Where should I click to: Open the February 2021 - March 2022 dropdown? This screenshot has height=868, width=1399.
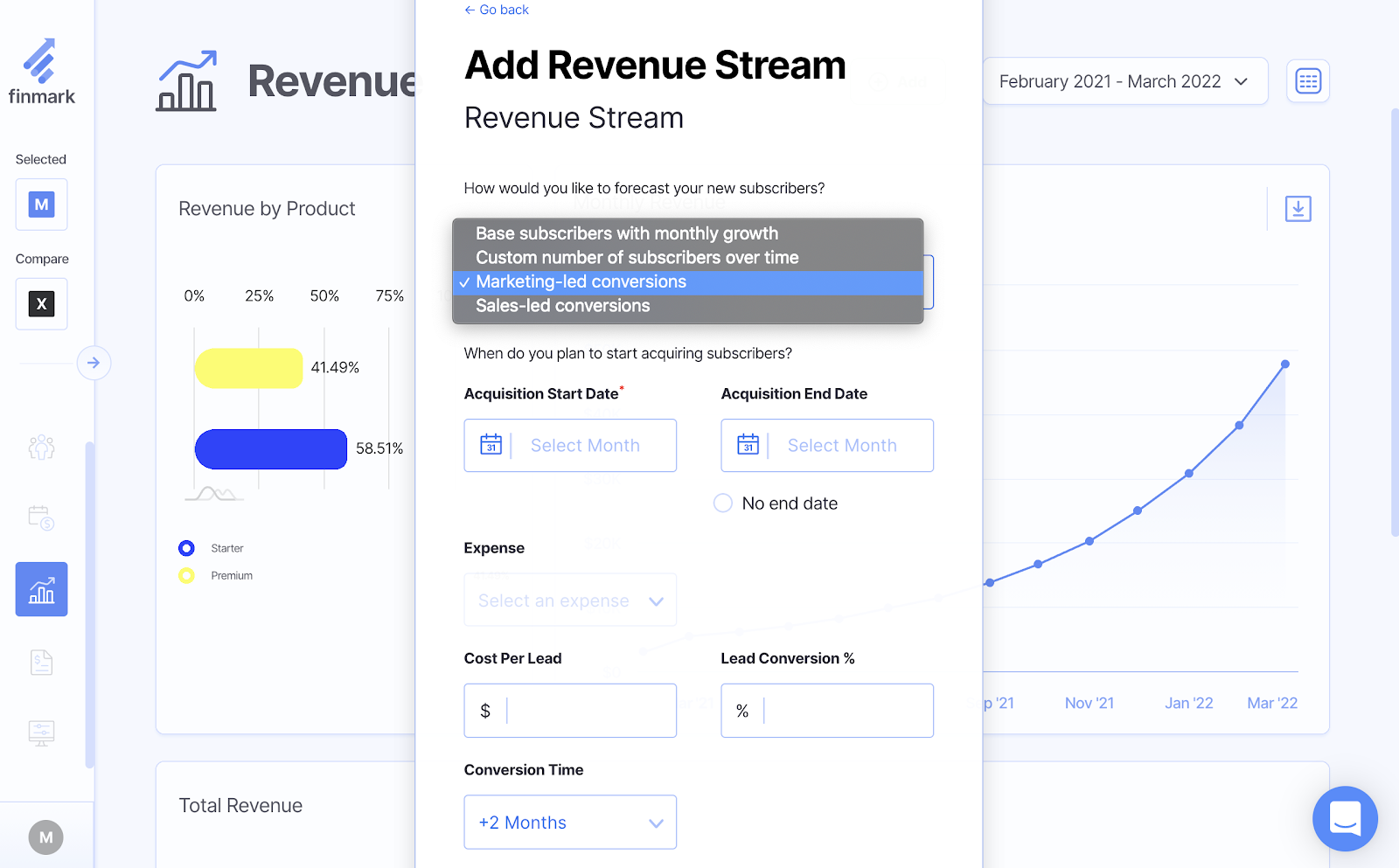[x=1124, y=81]
